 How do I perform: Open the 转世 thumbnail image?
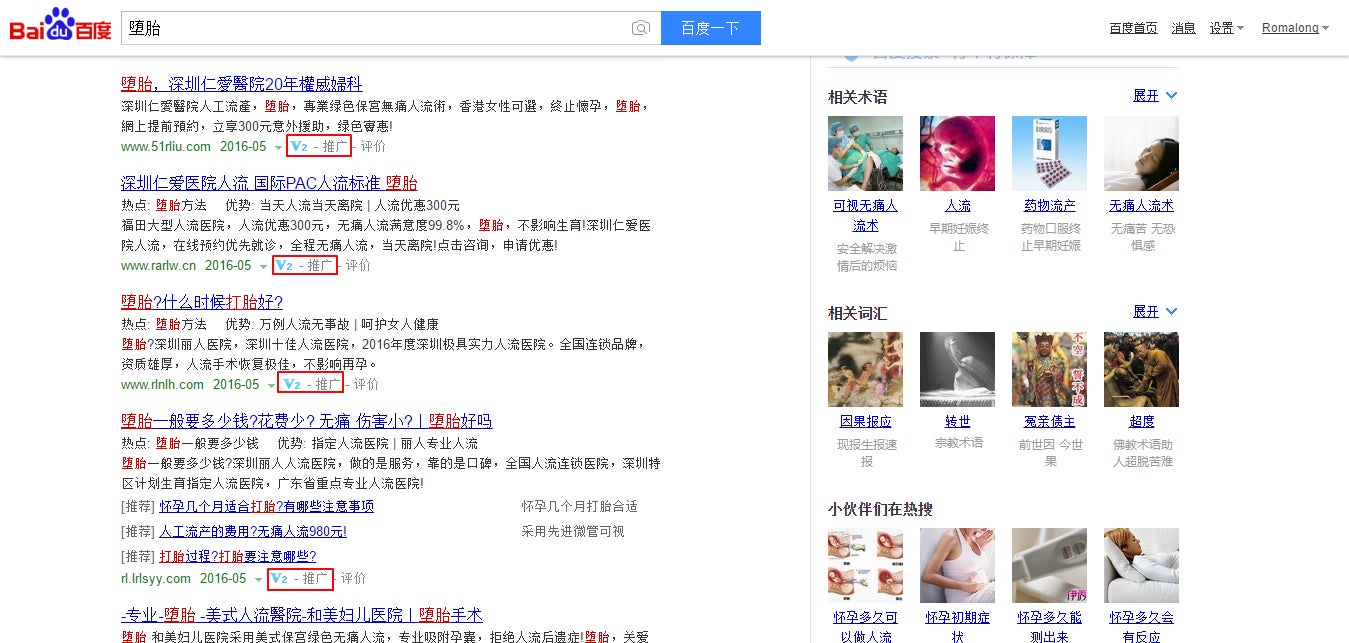957,369
